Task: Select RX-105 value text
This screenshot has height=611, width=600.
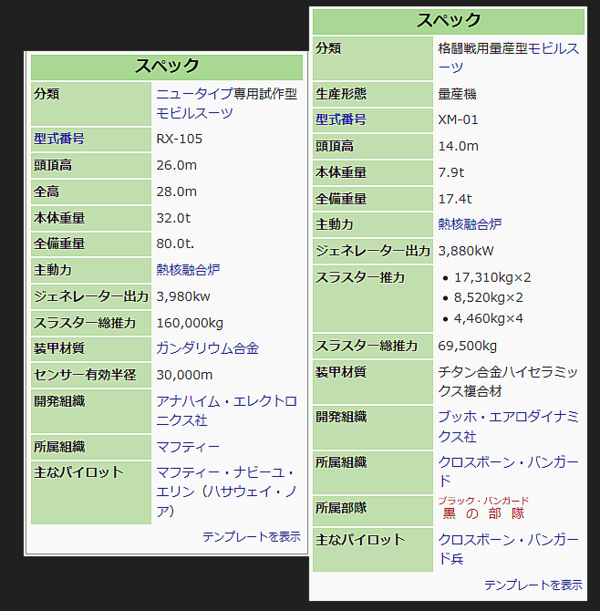Action: pyautogui.click(x=179, y=139)
